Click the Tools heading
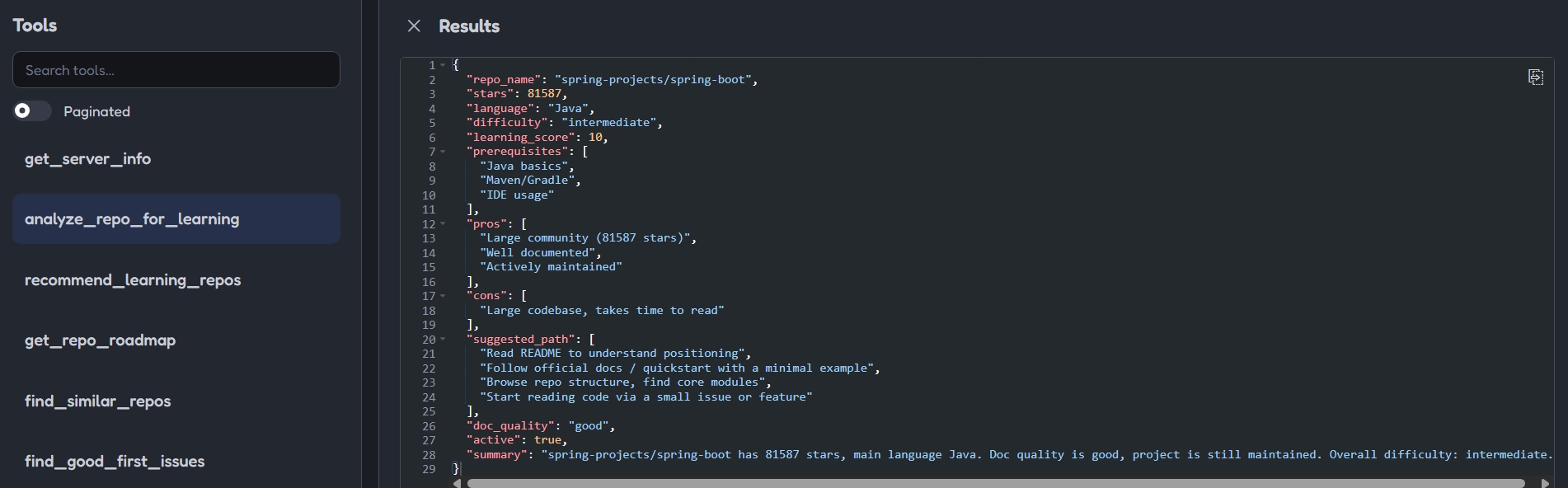The width and height of the screenshot is (1568, 488). tap(35, 26)
